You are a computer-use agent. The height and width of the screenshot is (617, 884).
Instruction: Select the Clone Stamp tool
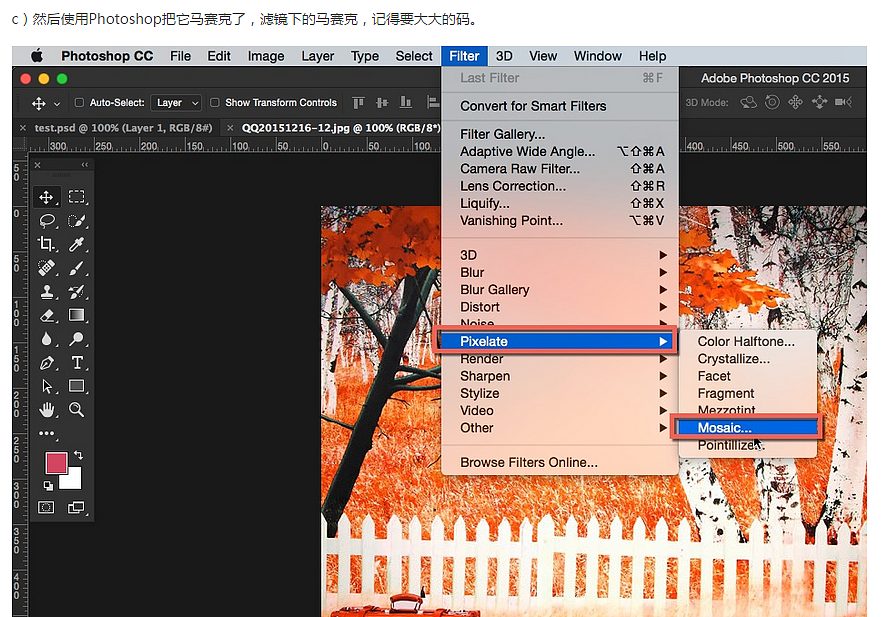pyautogui.click(x=46, y=291)
